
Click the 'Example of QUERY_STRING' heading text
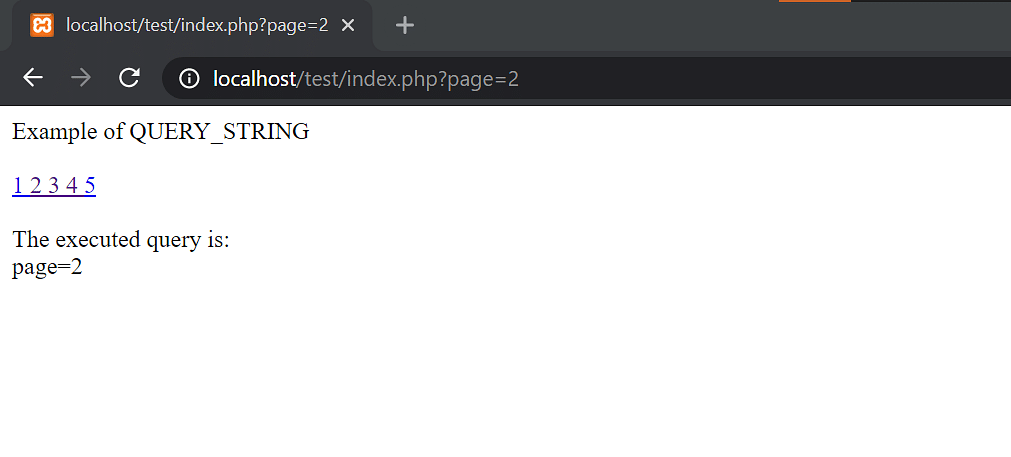click(160, 131)
